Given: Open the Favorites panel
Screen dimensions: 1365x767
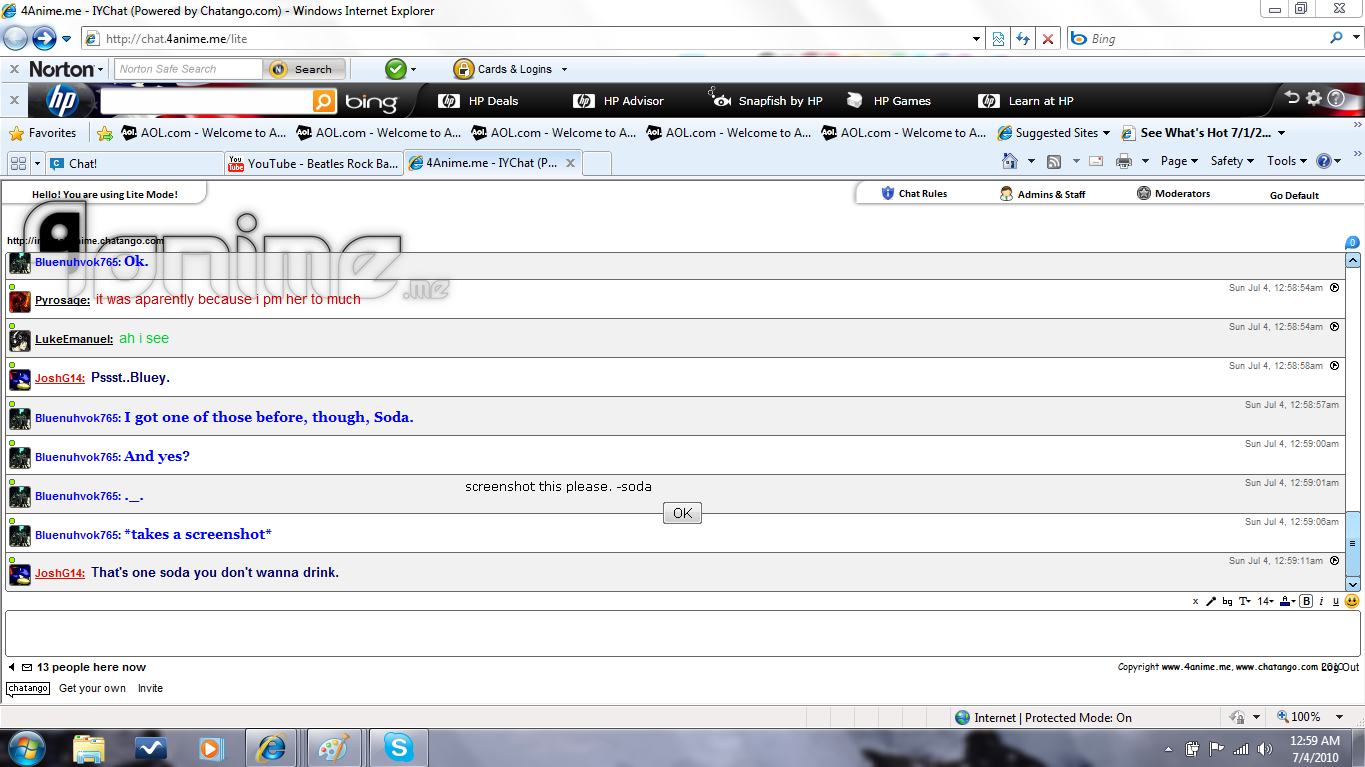Looking at the screenshot, I should 42,133.
